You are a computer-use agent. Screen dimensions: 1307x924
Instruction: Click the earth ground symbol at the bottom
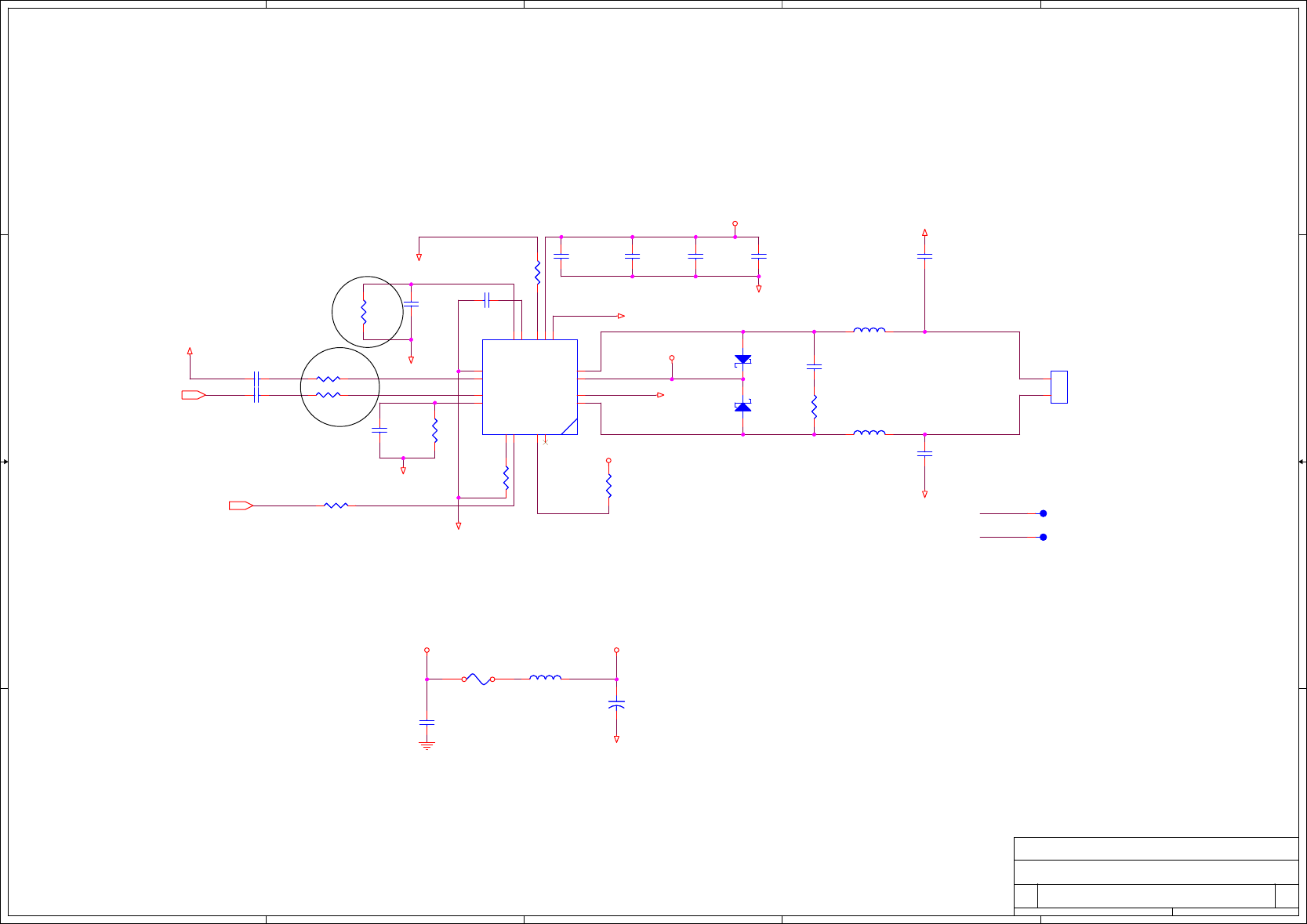click(x=427, y=745)
